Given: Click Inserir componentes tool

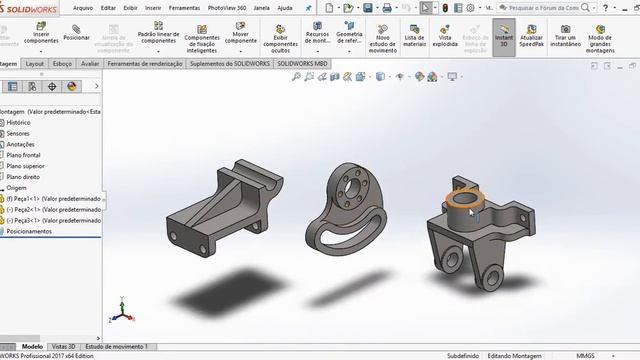Looking at the screenshot, I should [x=41, y=33].
